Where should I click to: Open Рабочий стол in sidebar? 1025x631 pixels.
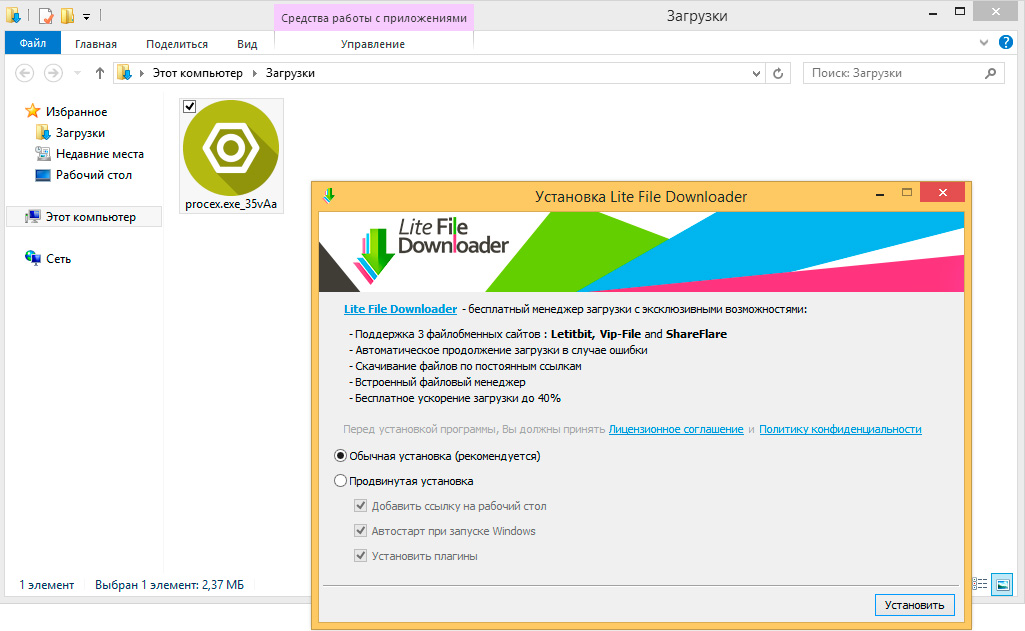pyautogui.click(x=93, y=175)
